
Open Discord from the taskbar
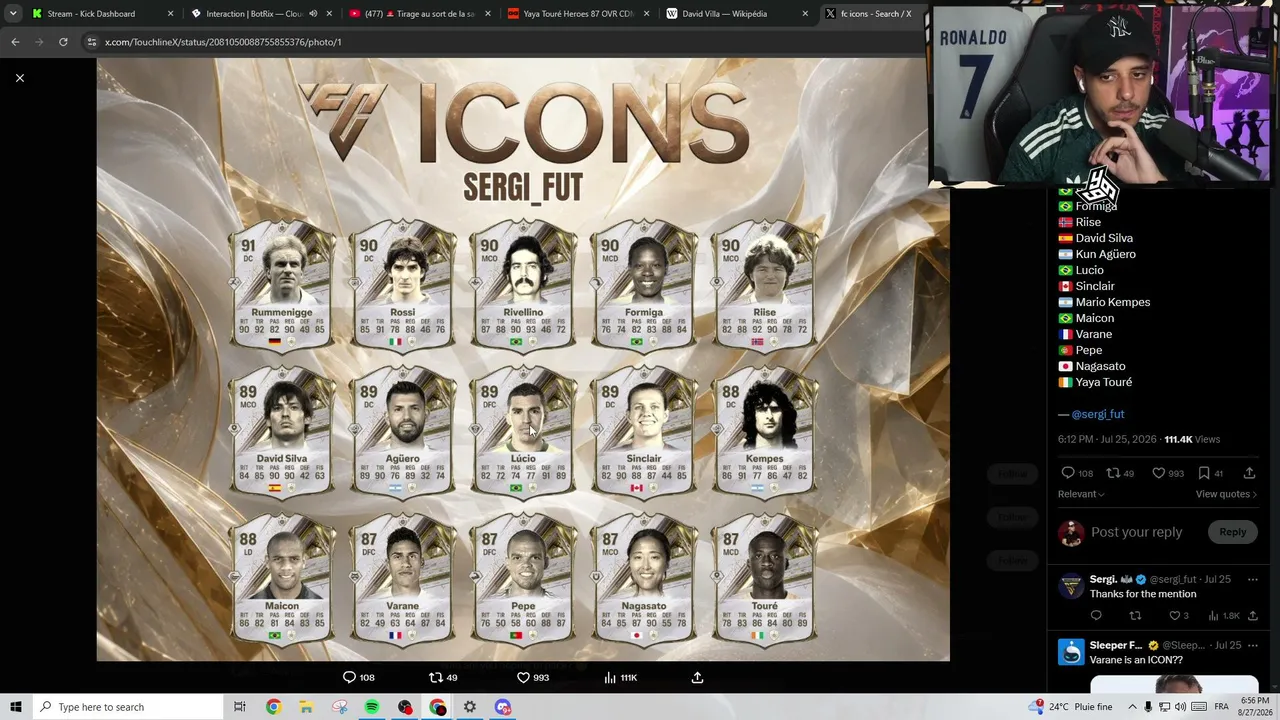(x=503, y=707)
